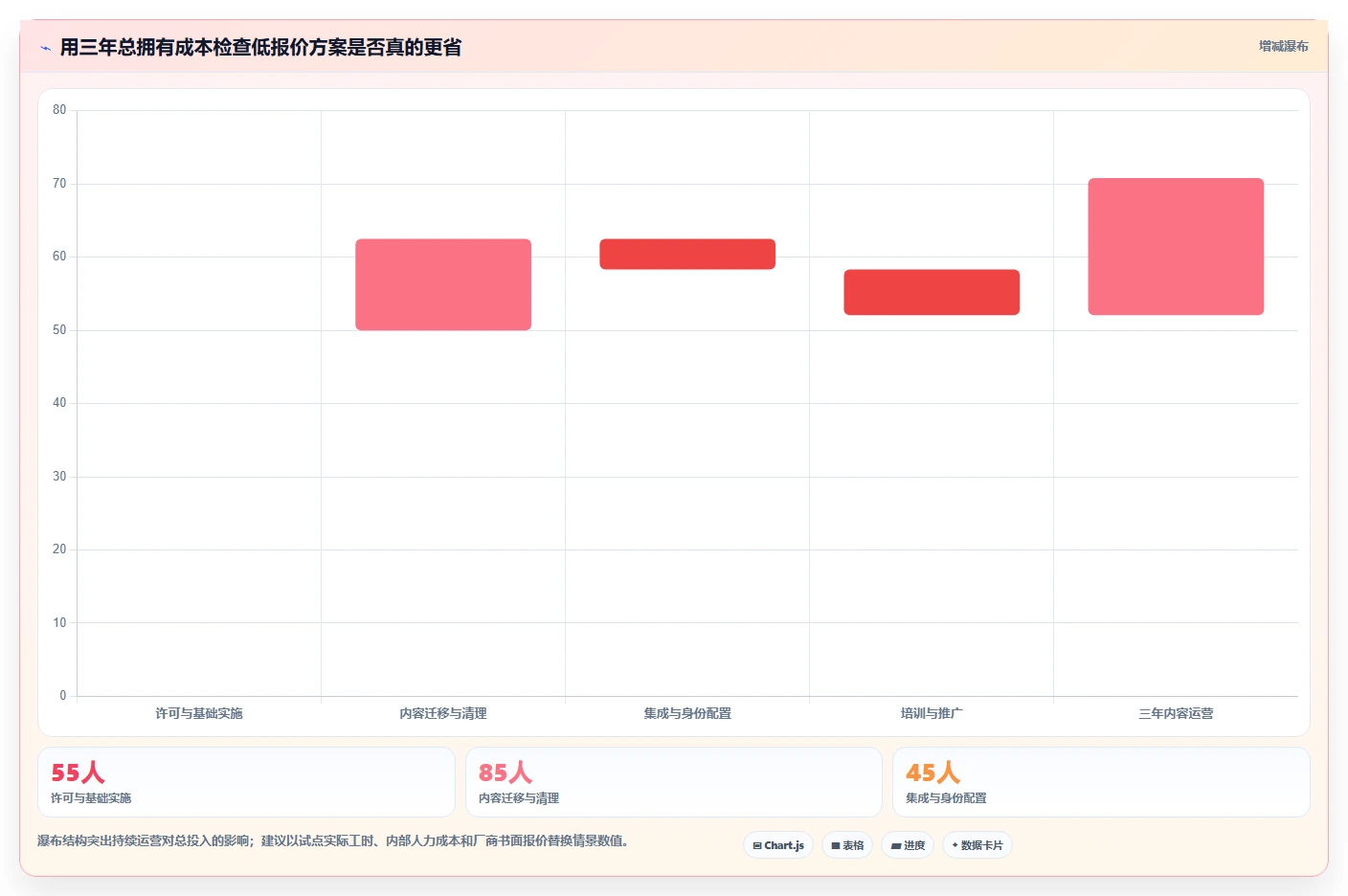Open the 45人 data card

click(1101, 782)
